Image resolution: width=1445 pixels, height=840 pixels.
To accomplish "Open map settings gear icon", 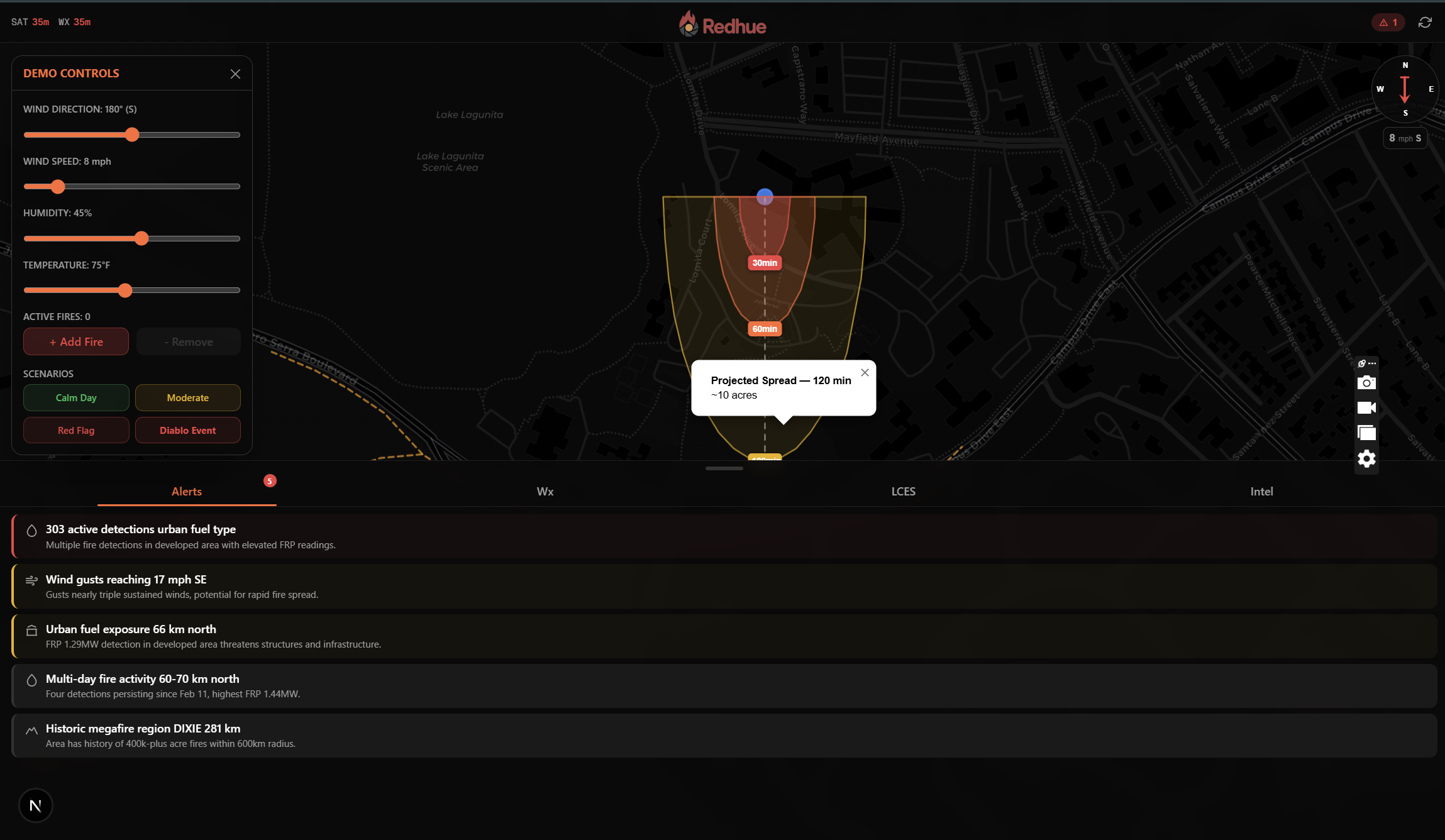I will [x=1366, y=459].
